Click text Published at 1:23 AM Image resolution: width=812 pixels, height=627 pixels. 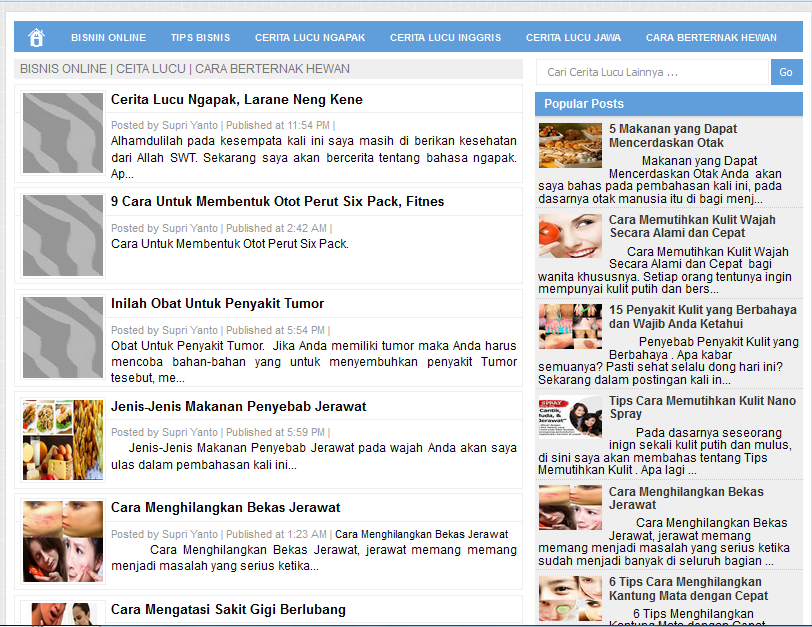pyautogui.click(x=277, y=534)
